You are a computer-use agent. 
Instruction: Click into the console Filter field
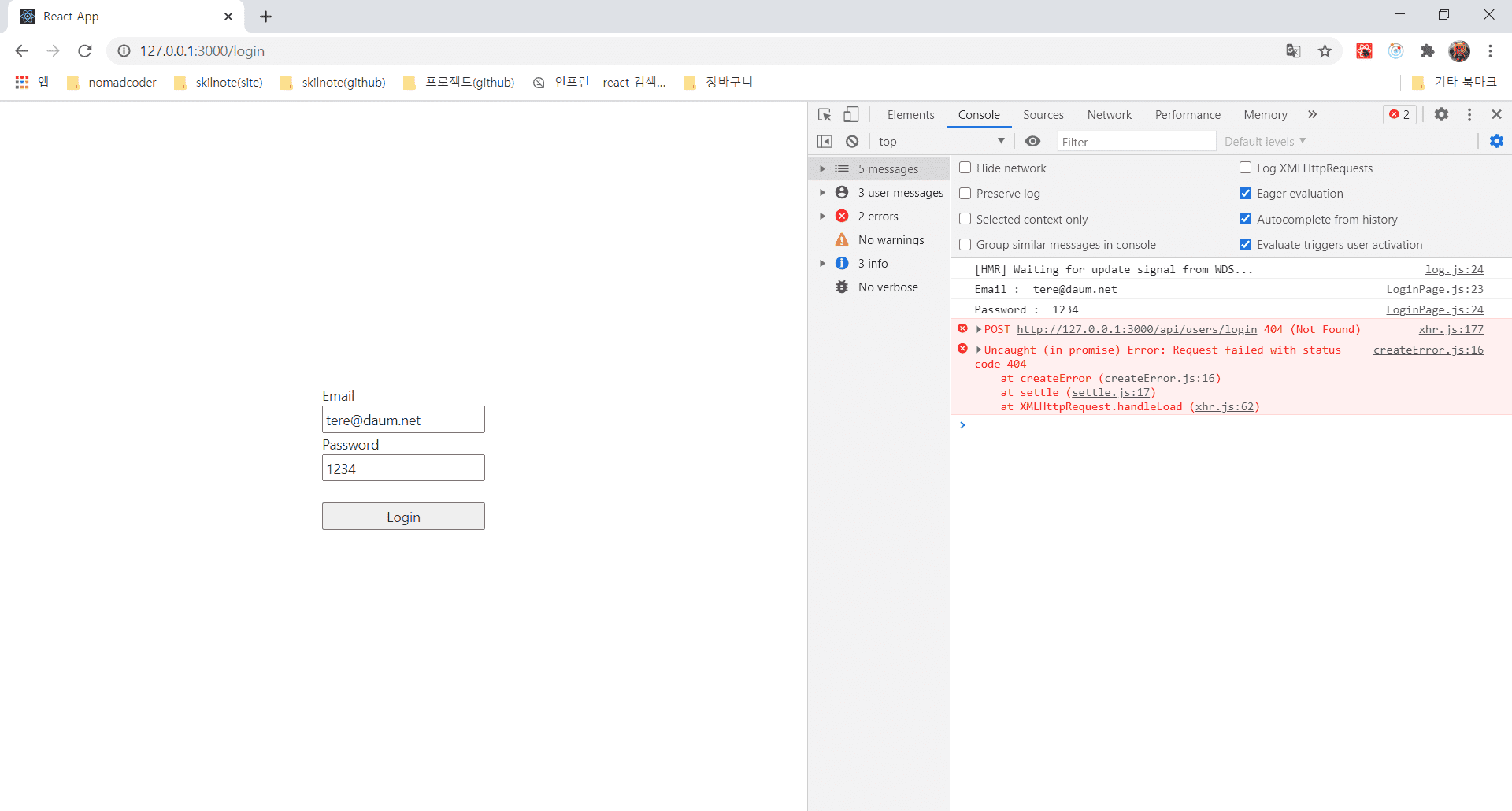1136,142
